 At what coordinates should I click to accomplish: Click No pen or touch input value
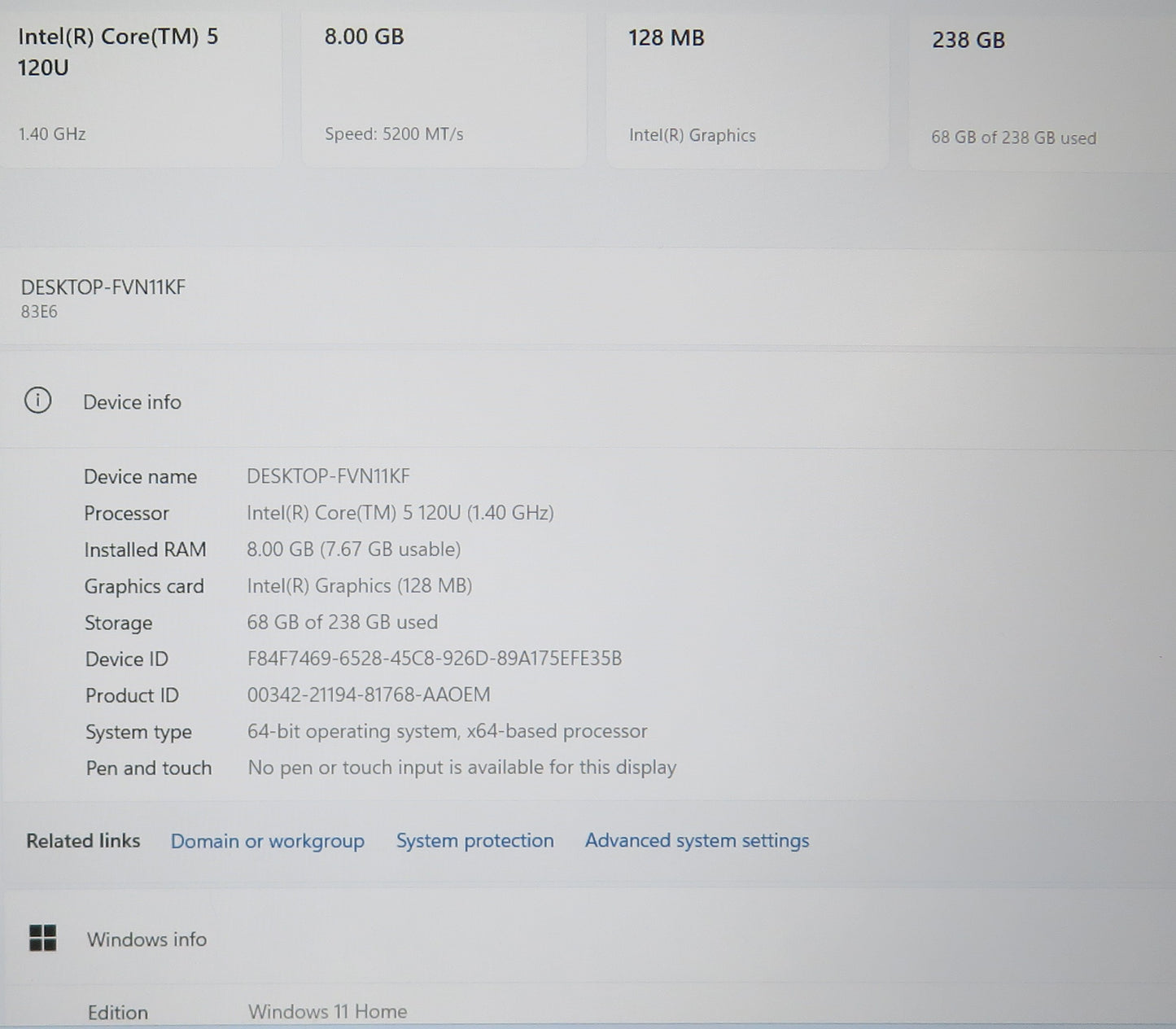(461, 767)
